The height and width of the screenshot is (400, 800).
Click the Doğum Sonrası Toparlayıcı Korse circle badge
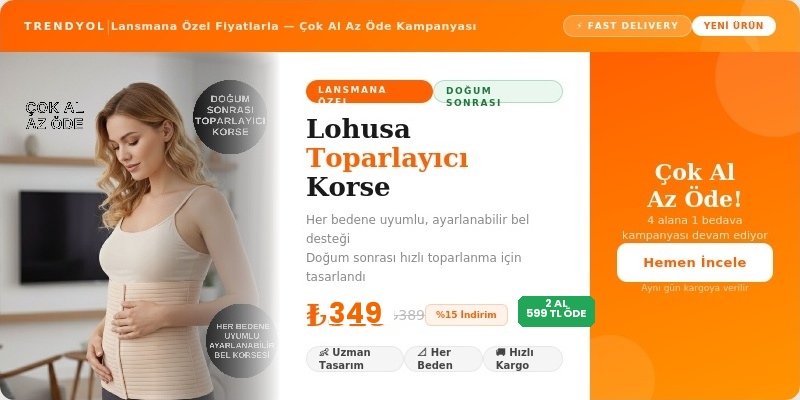tap(230, 116)
